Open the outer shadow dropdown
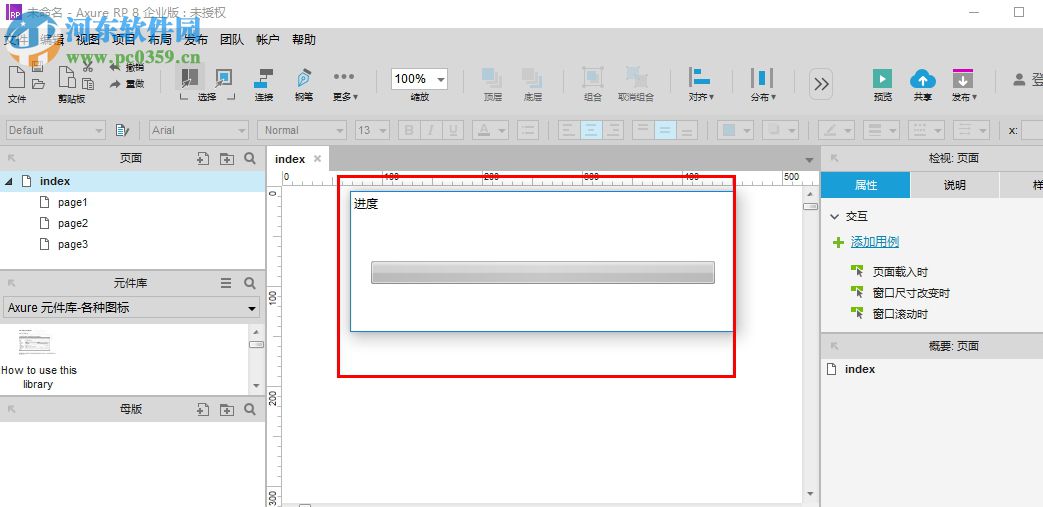 pyautogui.click(x=780, y=130)
